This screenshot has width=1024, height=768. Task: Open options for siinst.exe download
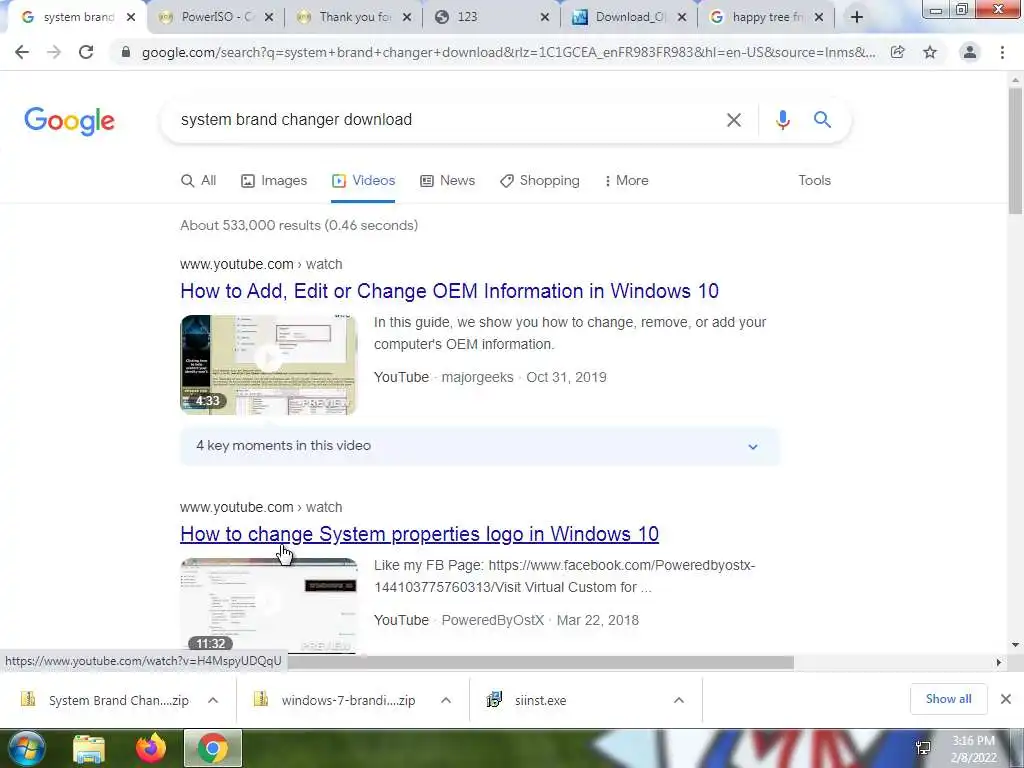click(679, 700)
